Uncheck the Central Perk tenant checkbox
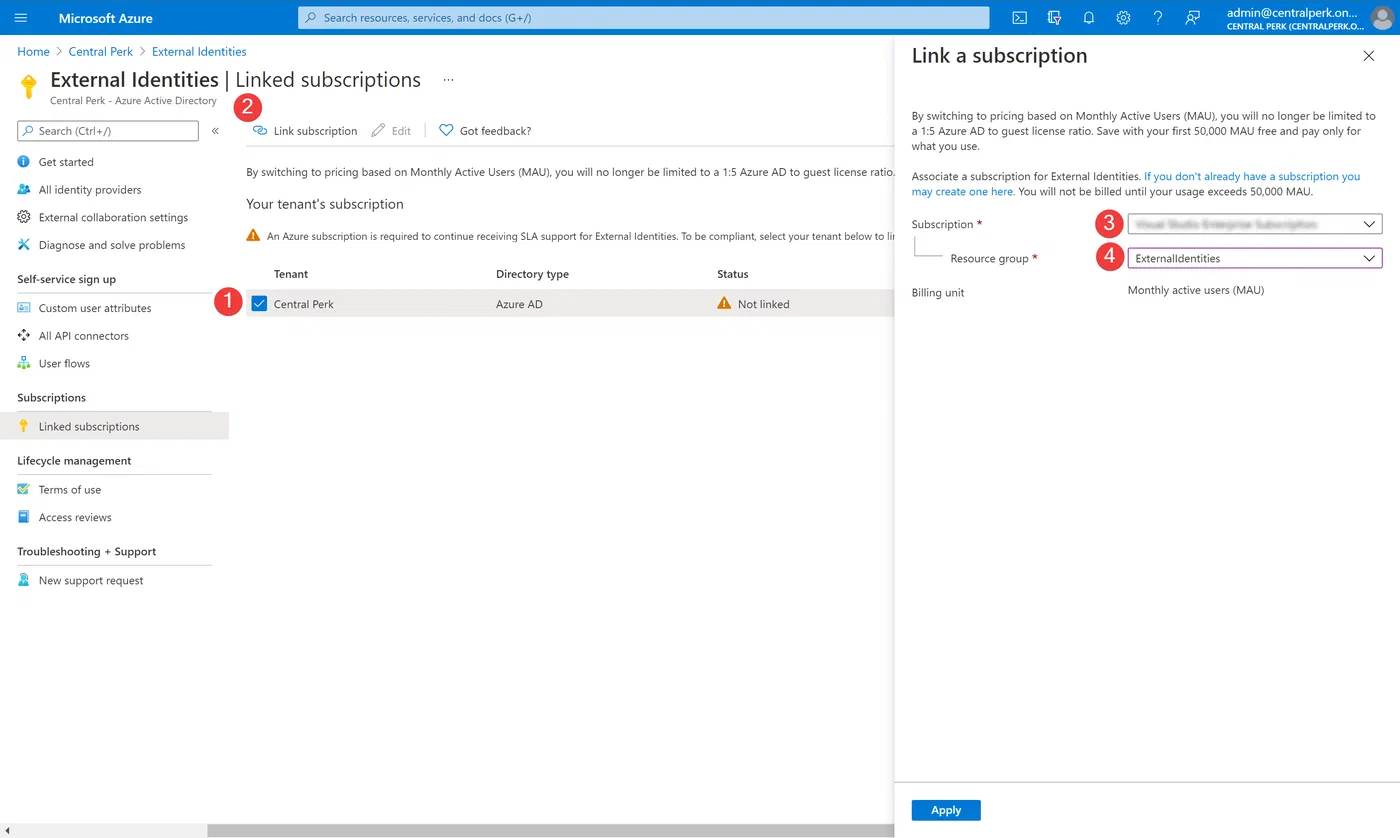This screenshot has width=1400, height=838. [259, 304]
